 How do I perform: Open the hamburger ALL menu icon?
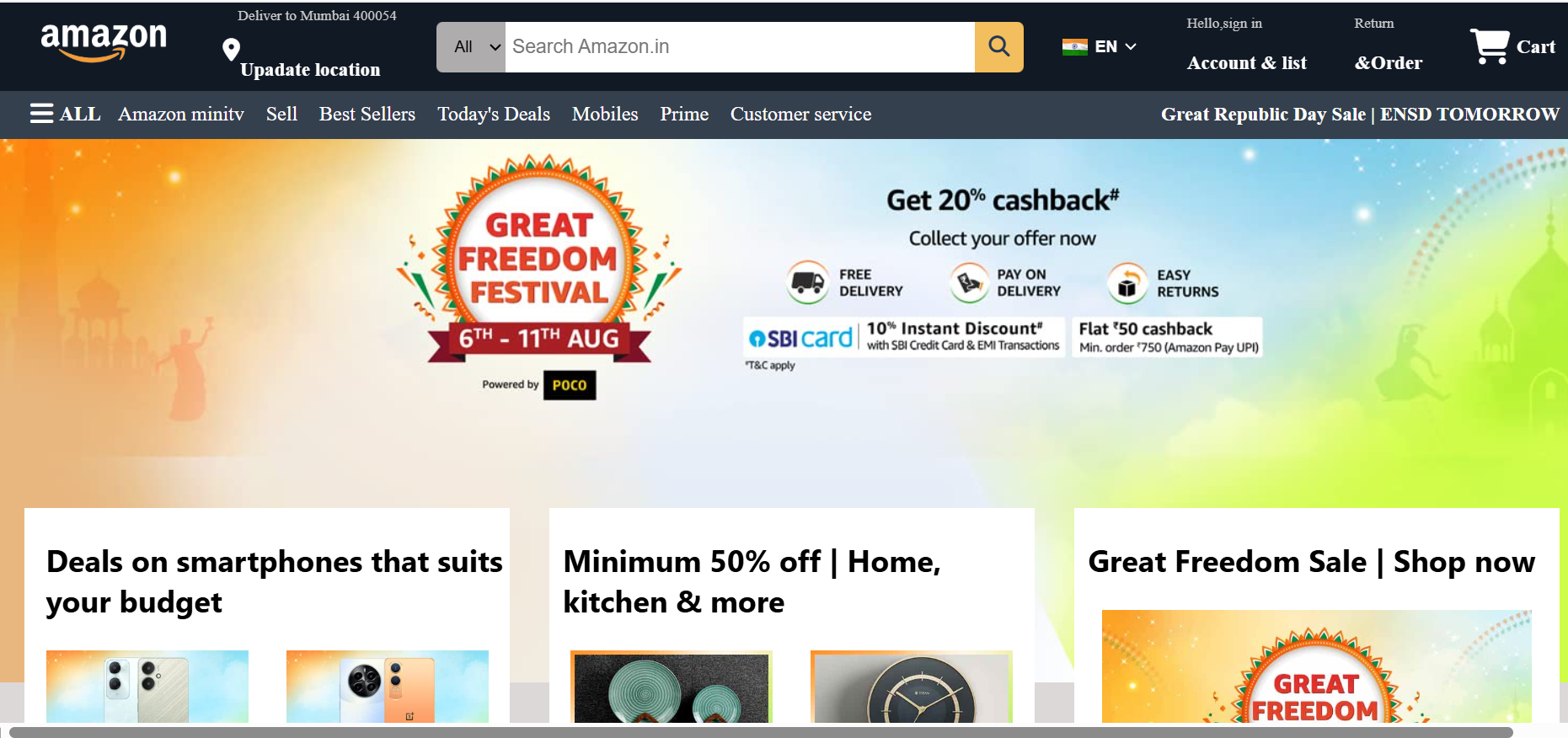41,114
